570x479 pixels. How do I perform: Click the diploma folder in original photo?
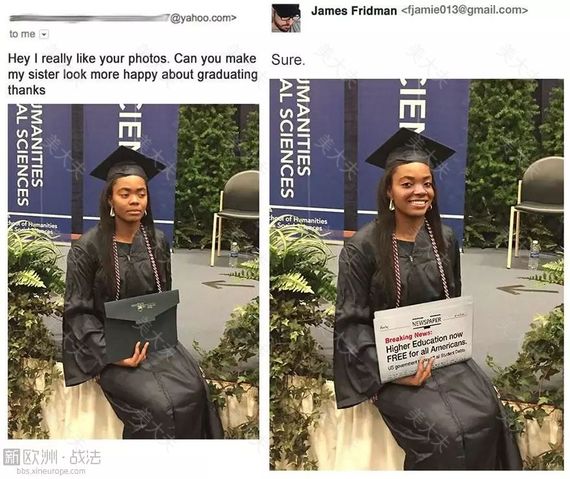click(142, 325)
